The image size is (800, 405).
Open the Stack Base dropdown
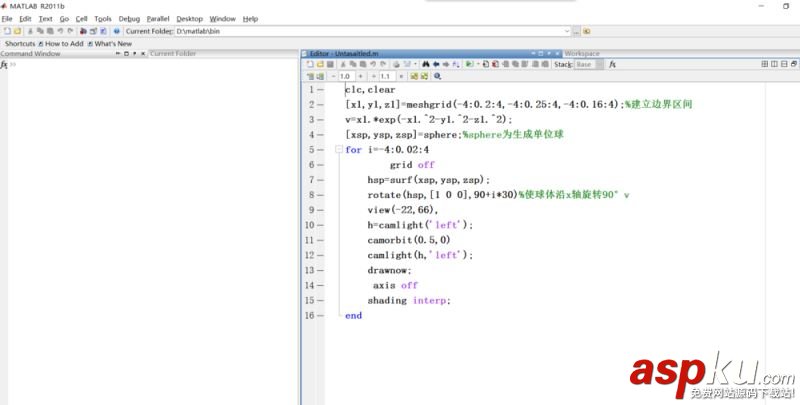588,64
